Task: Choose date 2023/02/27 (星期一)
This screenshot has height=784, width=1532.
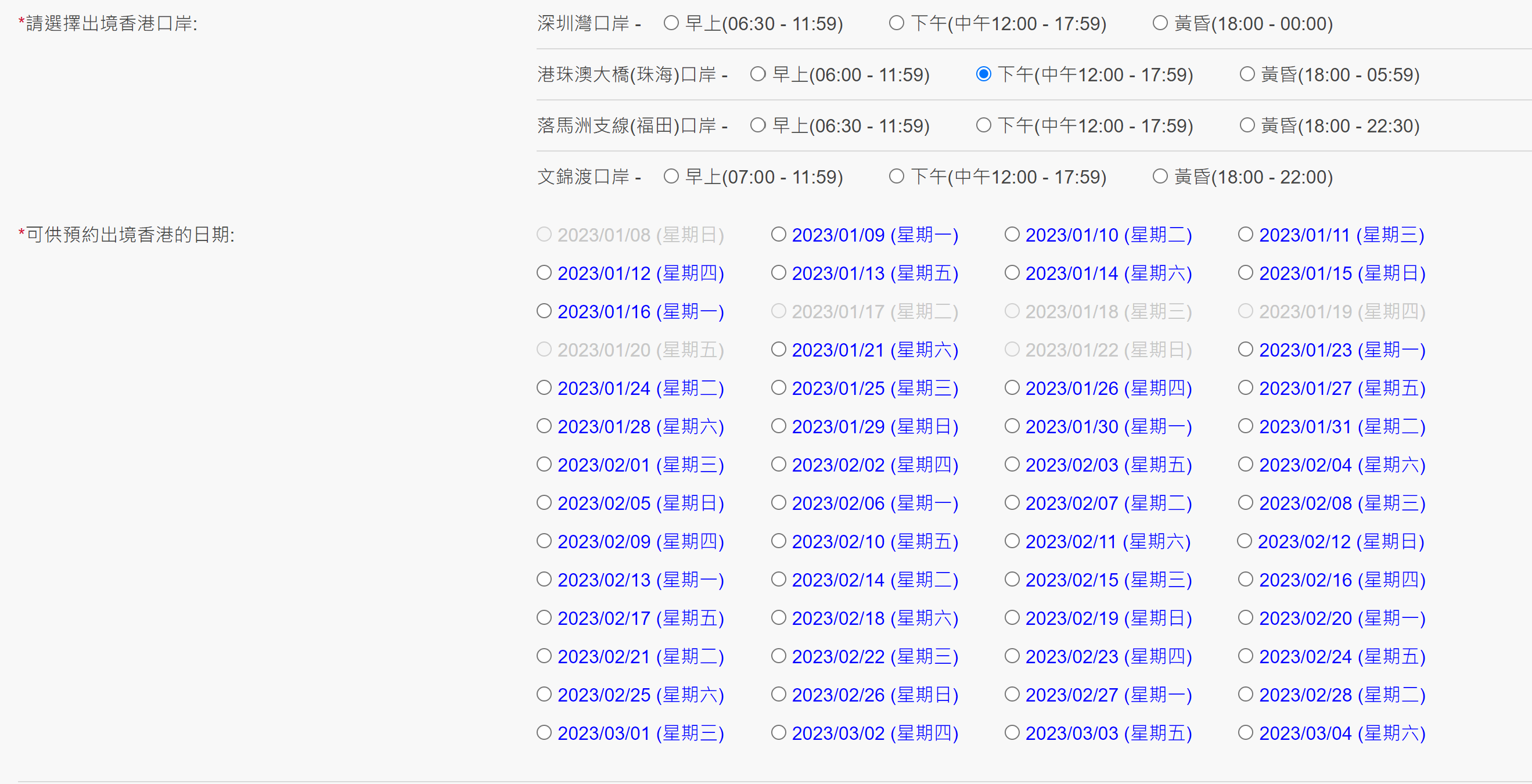Action: click(1012, 695)
